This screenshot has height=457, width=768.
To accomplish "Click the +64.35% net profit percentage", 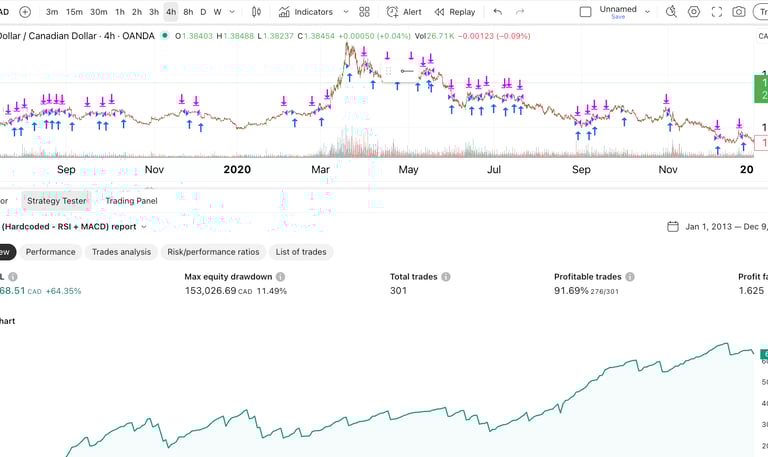I will [64, 291].
